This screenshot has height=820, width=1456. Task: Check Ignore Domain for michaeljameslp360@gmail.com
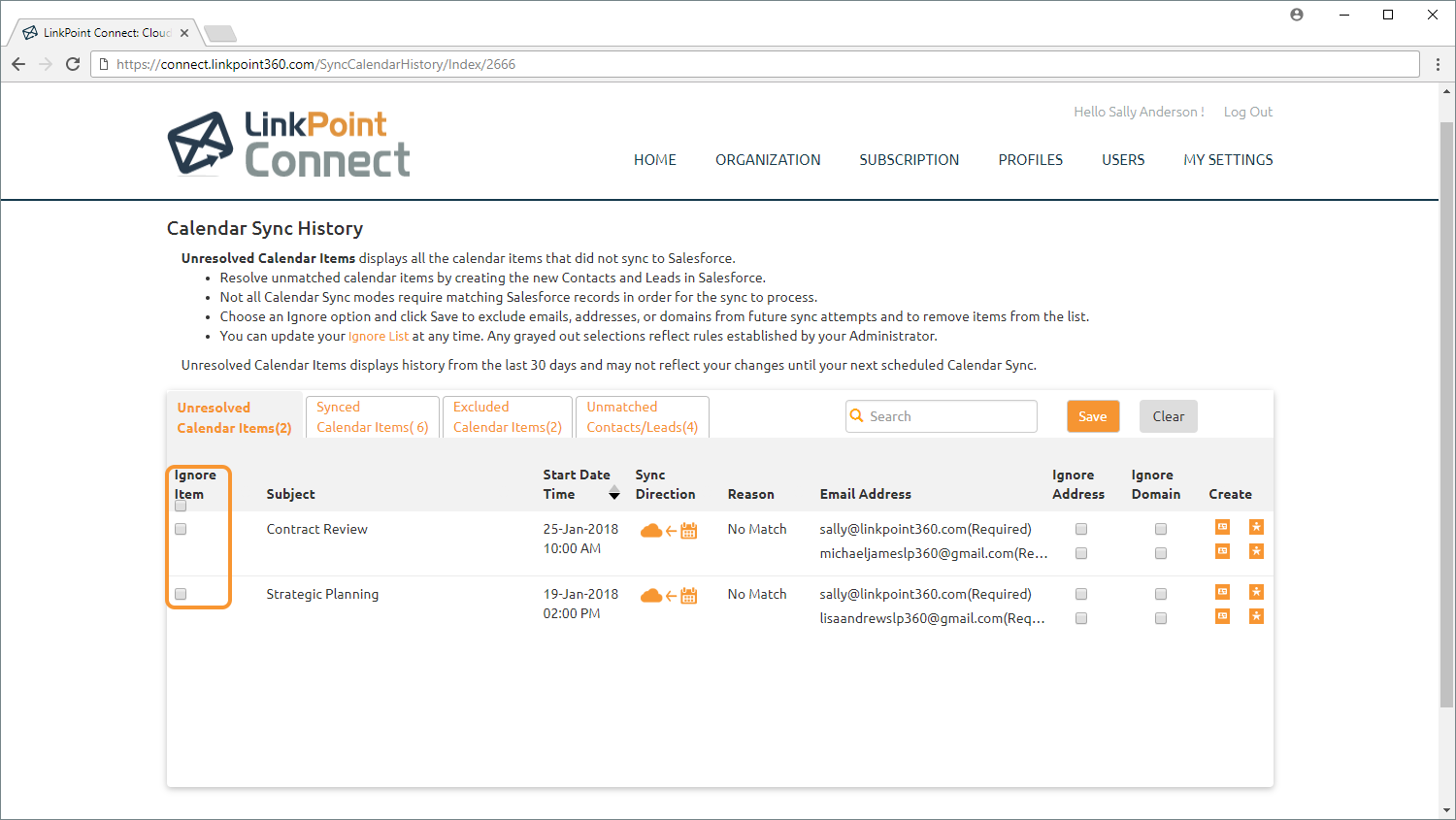pos(1161,553)
